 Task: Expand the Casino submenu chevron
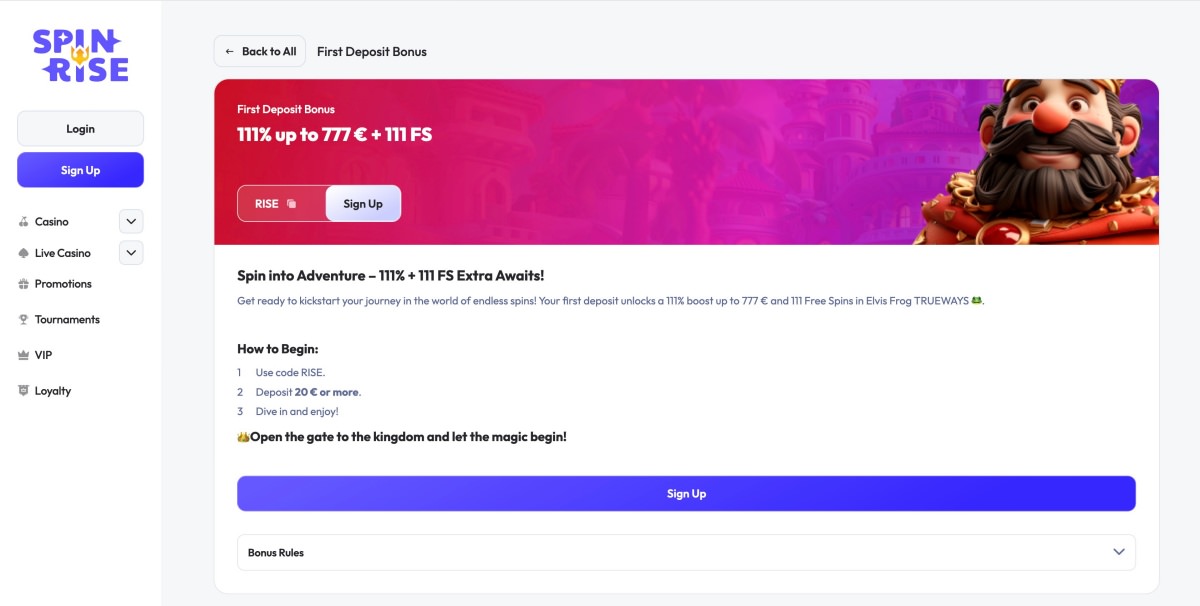[x=131, y=222]
